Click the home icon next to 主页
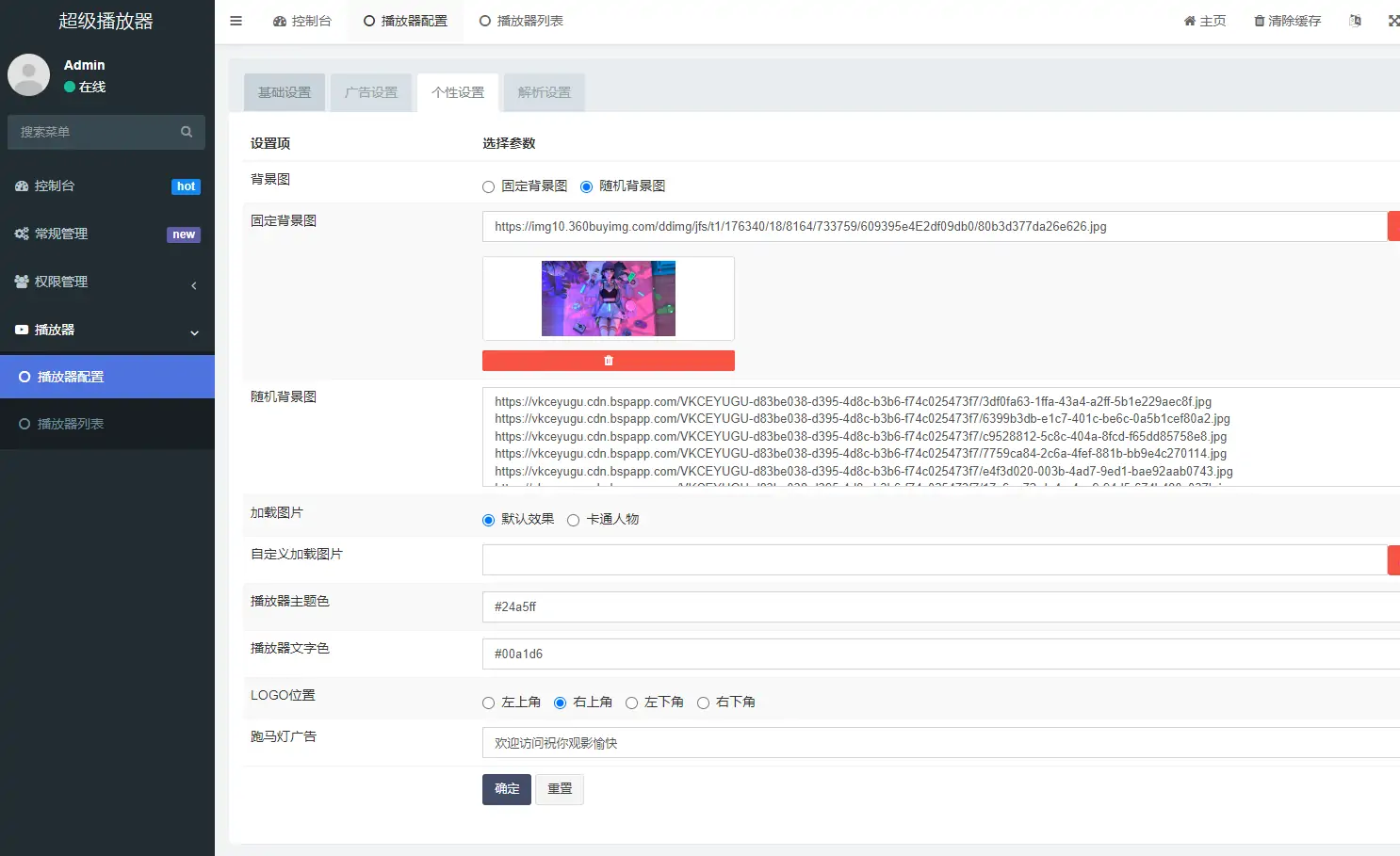Image resolution: width=1400 pixels, height=856 pixels. click(x=1189, y=20)
